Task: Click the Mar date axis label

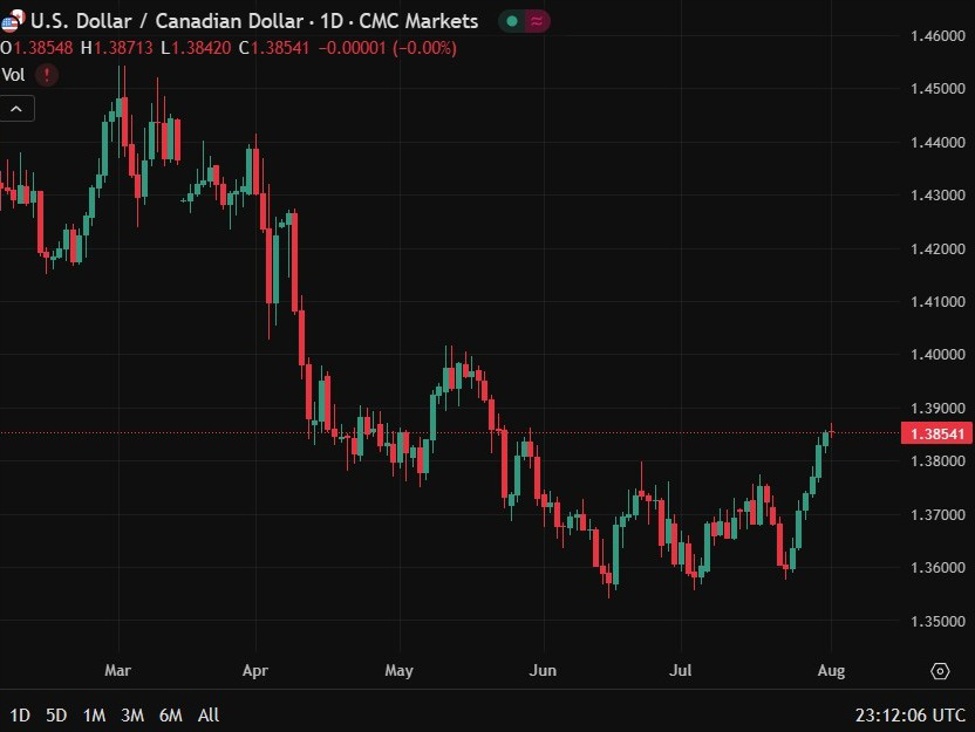Action: click(118, 670)
